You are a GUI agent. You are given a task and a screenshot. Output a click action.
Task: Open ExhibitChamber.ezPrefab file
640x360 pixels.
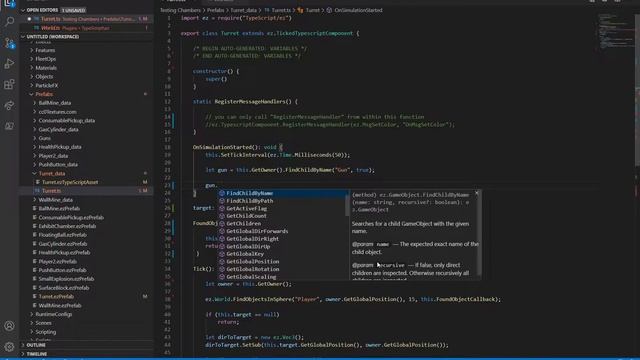pos(67,226)
